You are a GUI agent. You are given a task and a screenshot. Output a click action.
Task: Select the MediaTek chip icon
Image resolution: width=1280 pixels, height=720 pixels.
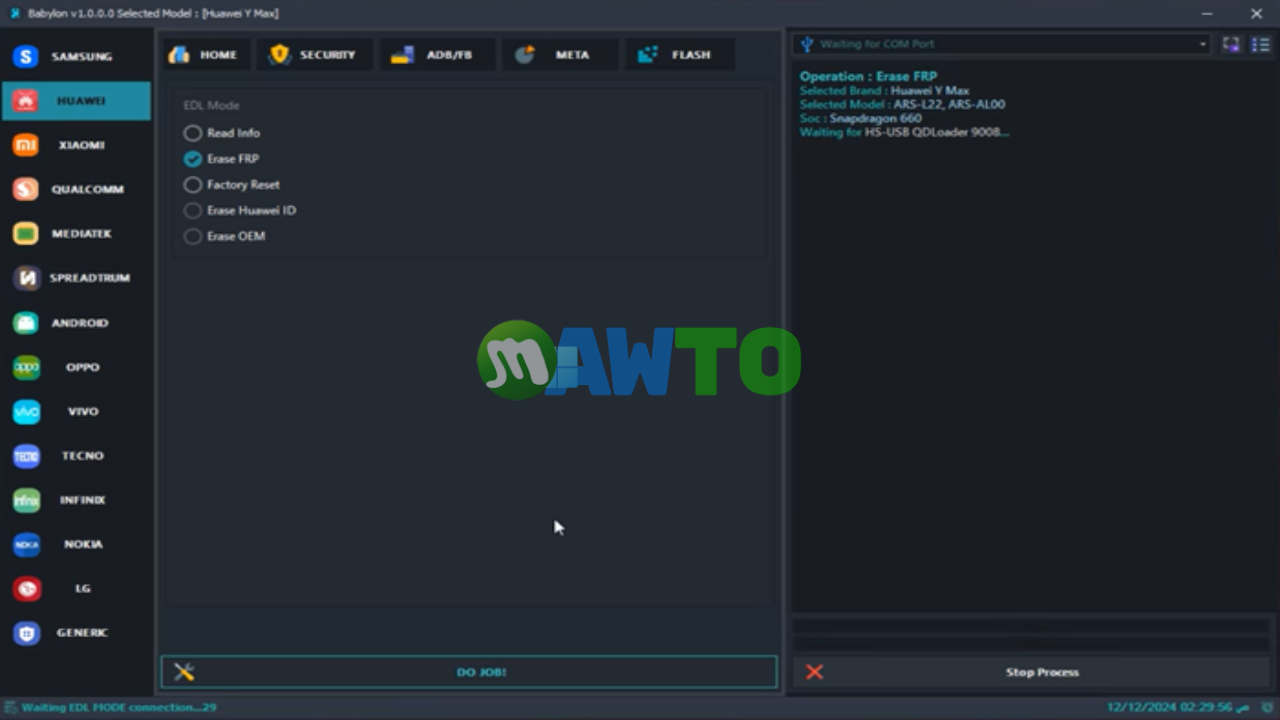(x=26, y=234)
